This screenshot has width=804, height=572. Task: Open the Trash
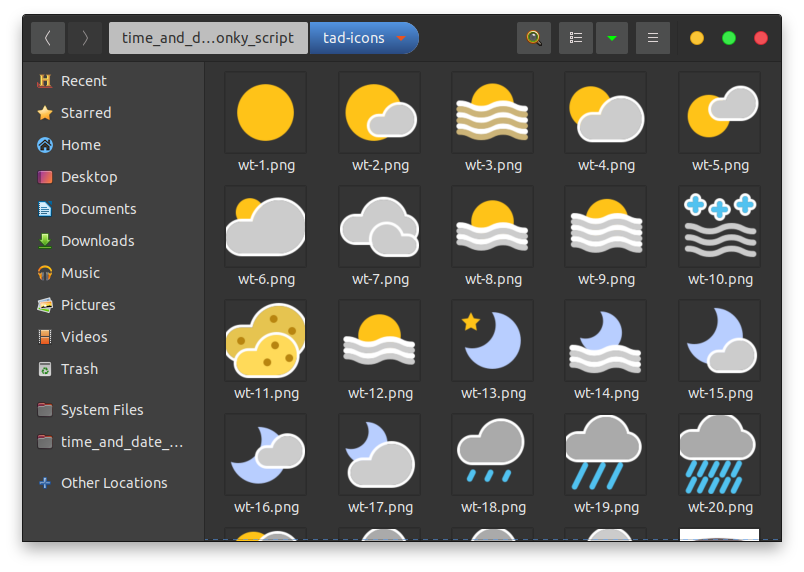click(x=113, y=369)
